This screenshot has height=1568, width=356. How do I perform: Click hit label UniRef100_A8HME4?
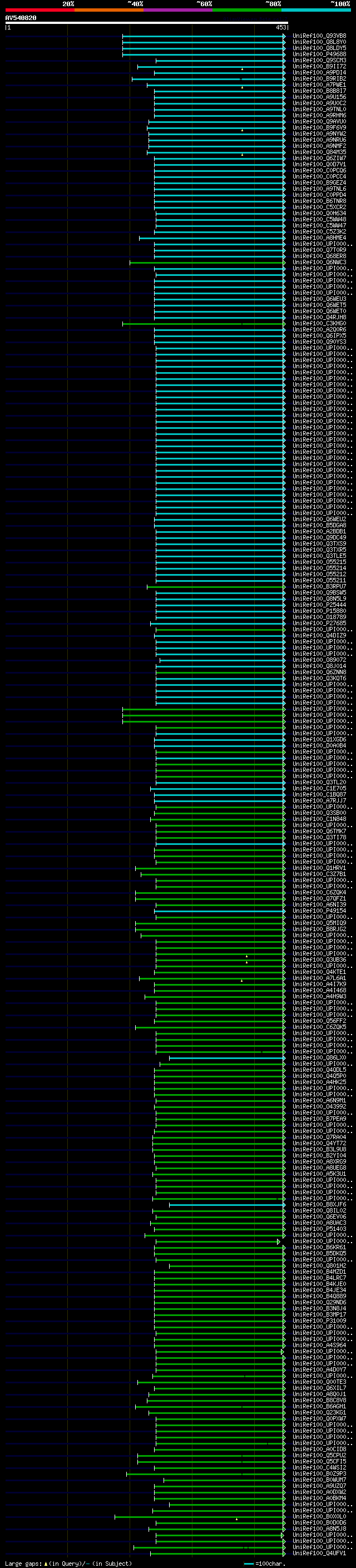319,238
